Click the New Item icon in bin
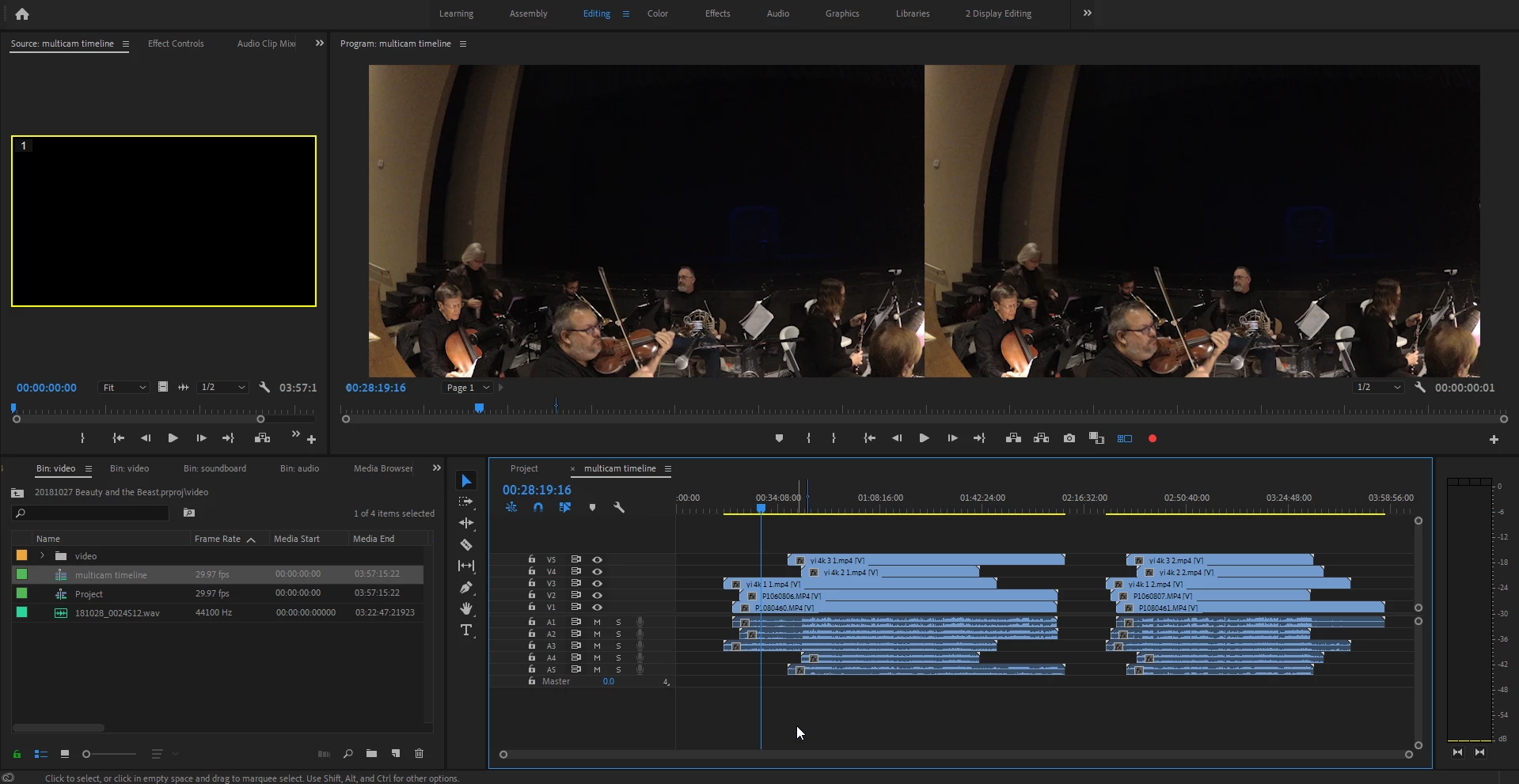Viewport: 1519px width, 784px height. pyautogui.click(x=395, y=753)
